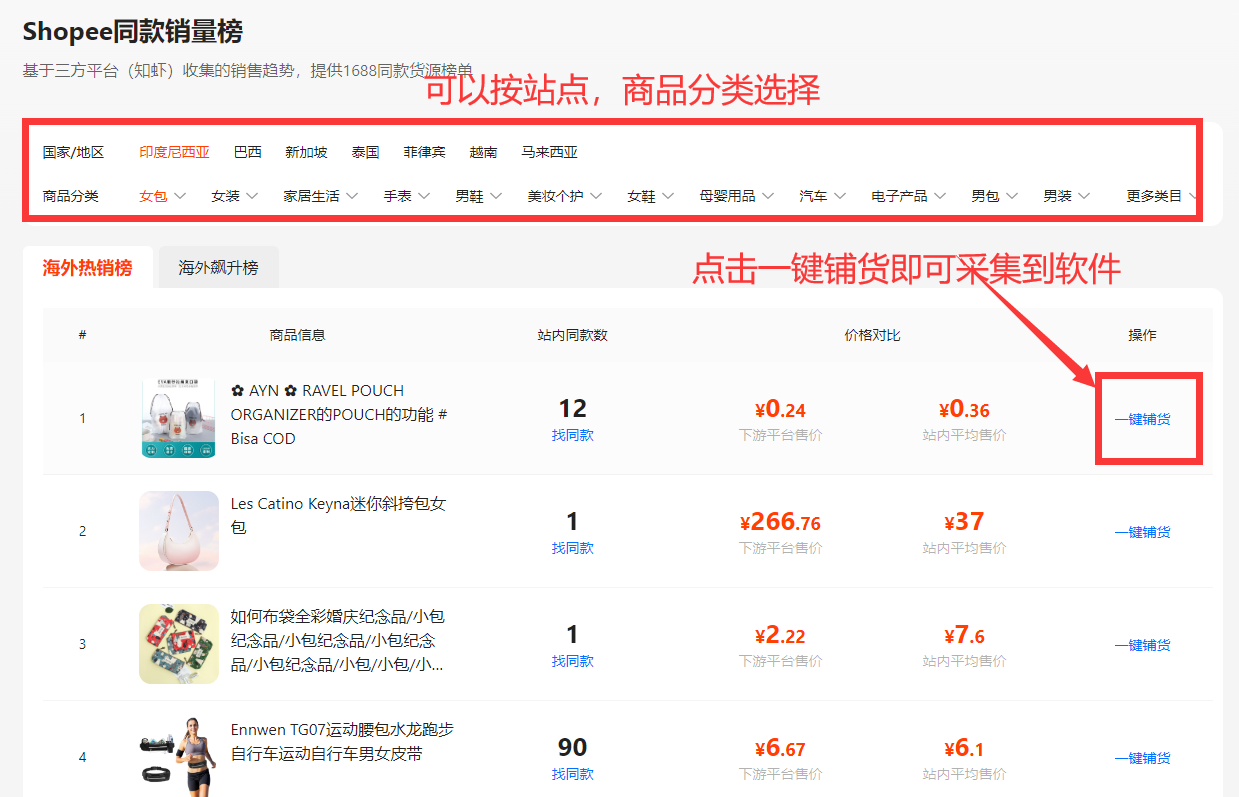Open the AYN RAVEL POUCH ORGANIZER title
Image resolution: width=1239 pixels, height=797 pixels.
(x=339, y=414)
